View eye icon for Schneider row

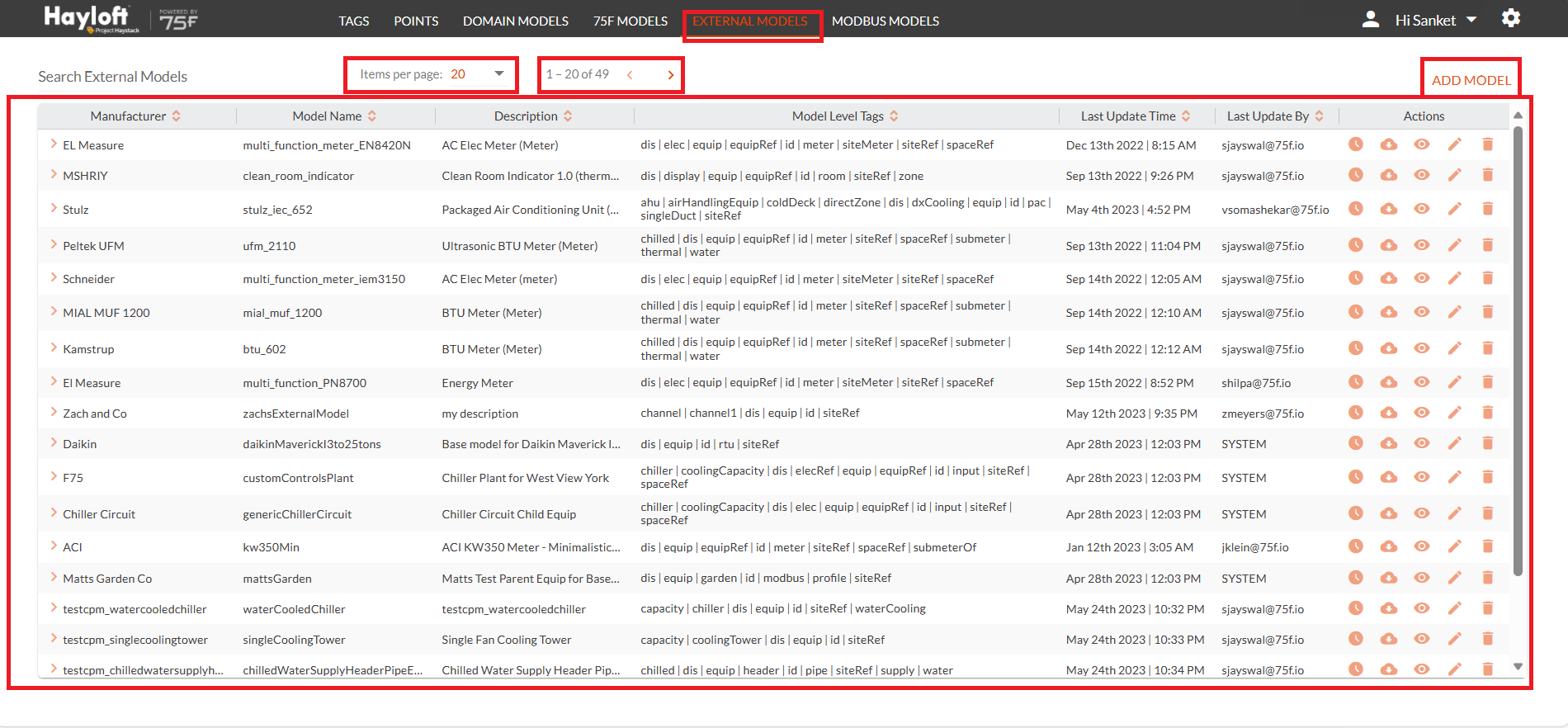(x=1421, y=278)
